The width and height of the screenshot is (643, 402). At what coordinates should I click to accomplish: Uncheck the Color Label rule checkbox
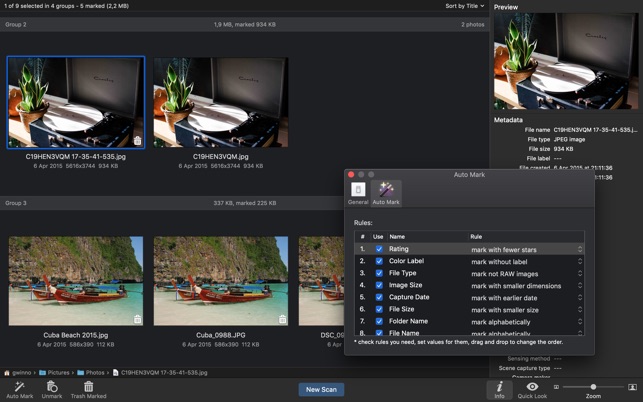379,261
